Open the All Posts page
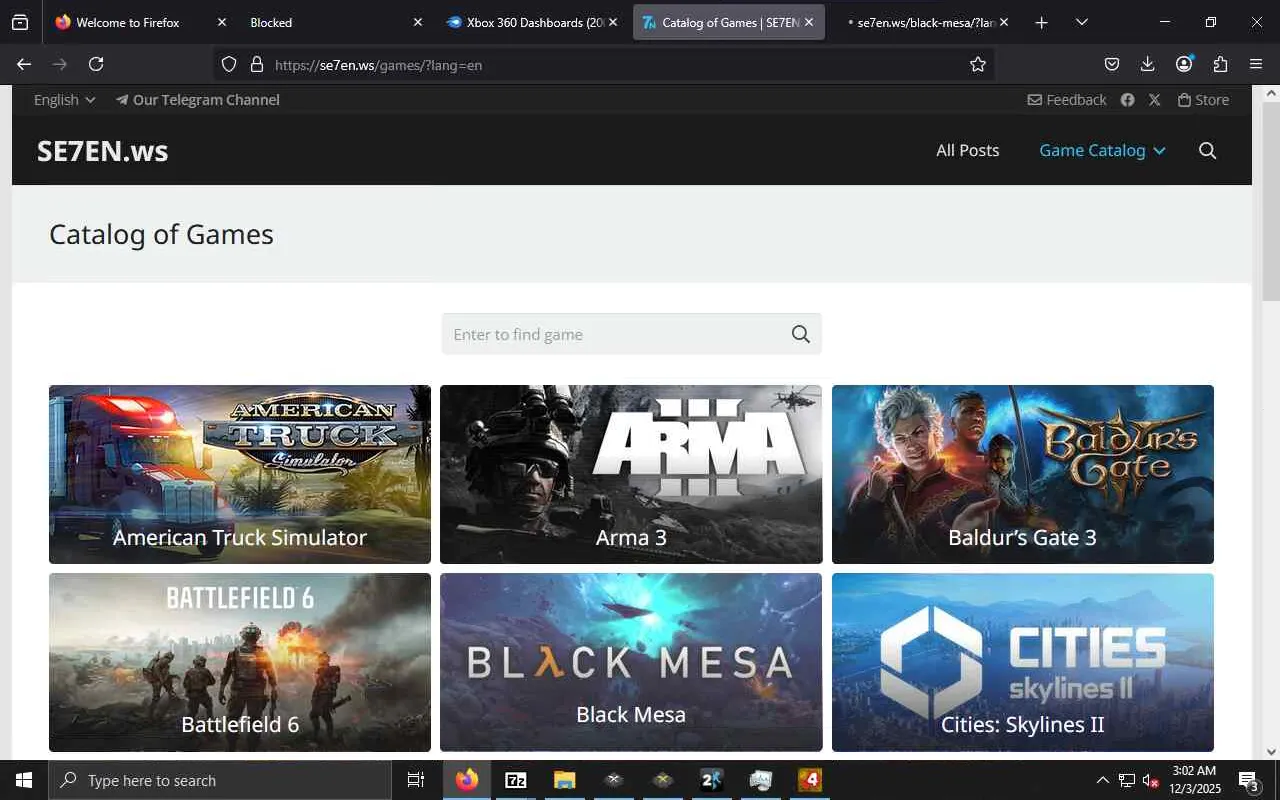 click(x=967, y=150)
